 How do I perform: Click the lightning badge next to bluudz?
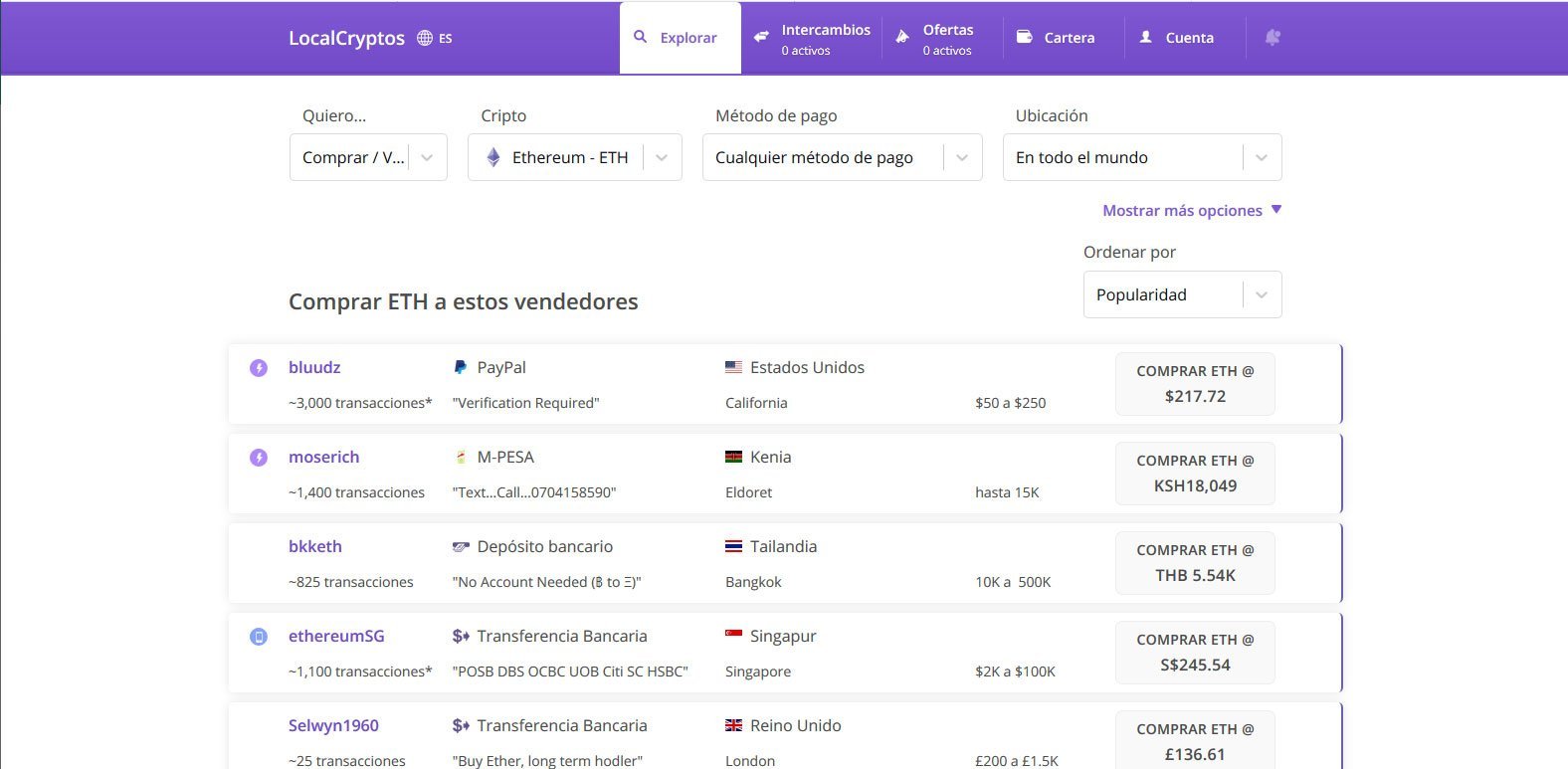point(259,368)
